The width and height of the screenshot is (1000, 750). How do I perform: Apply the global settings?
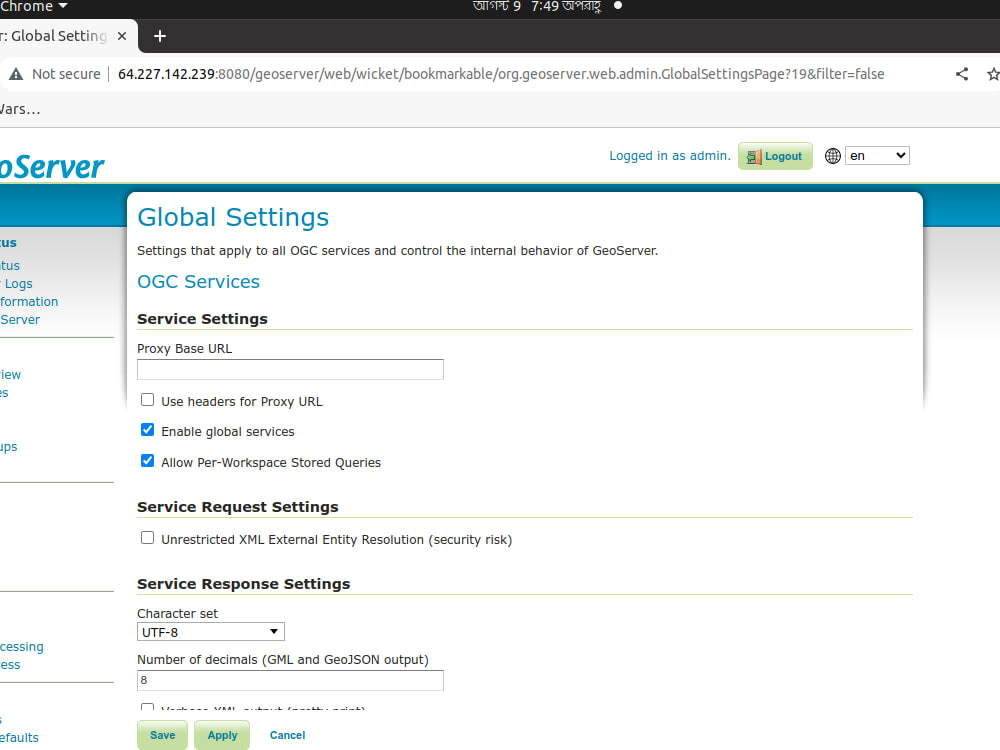click(222, 735)
